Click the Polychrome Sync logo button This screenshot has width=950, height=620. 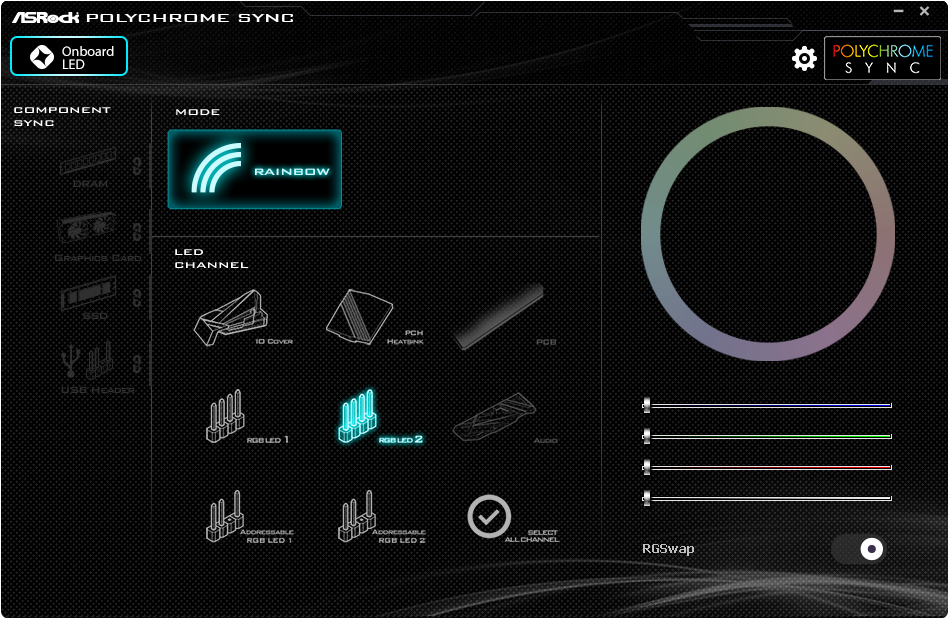pos(882,58)
